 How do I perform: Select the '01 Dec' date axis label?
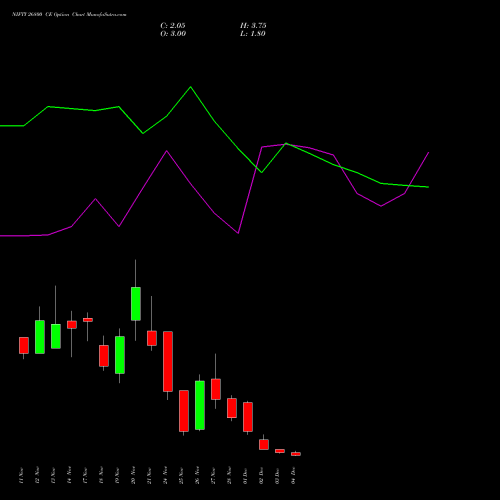(x=245, y=475)
